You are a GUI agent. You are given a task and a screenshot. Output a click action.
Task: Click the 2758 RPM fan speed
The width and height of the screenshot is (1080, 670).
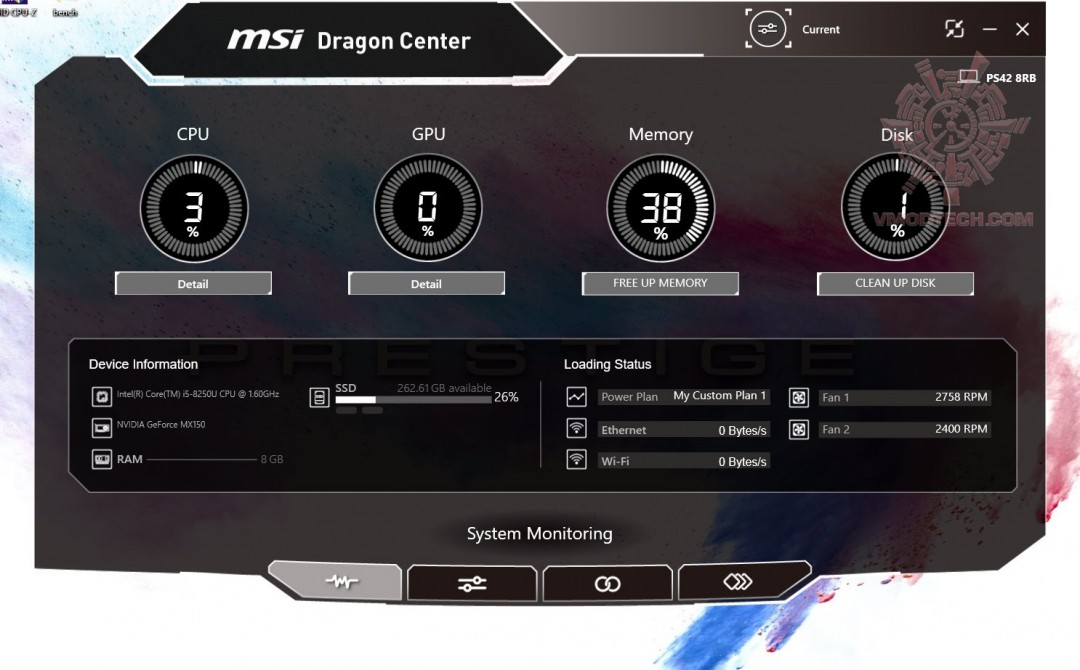tap(961, 397)
